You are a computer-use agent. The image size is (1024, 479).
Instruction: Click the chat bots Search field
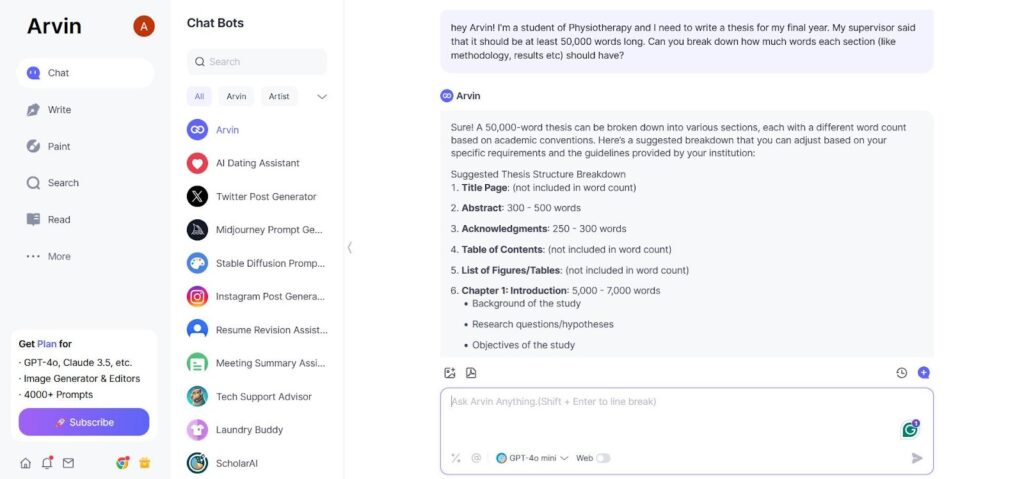[x=257, y=61]
